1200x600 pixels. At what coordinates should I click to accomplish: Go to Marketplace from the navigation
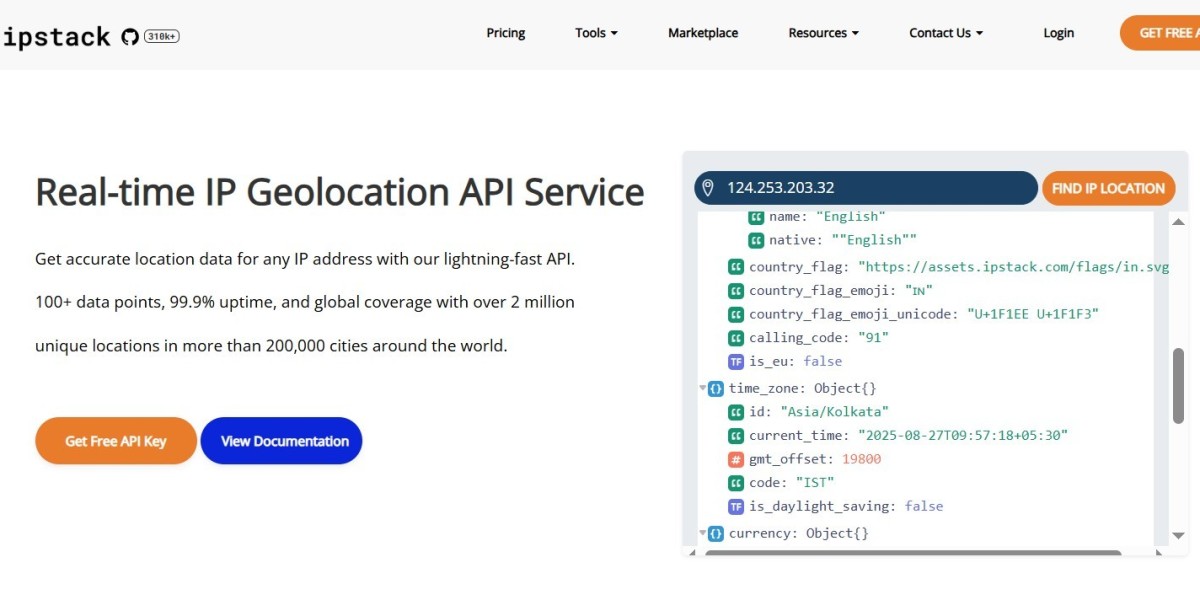[703, 33]
